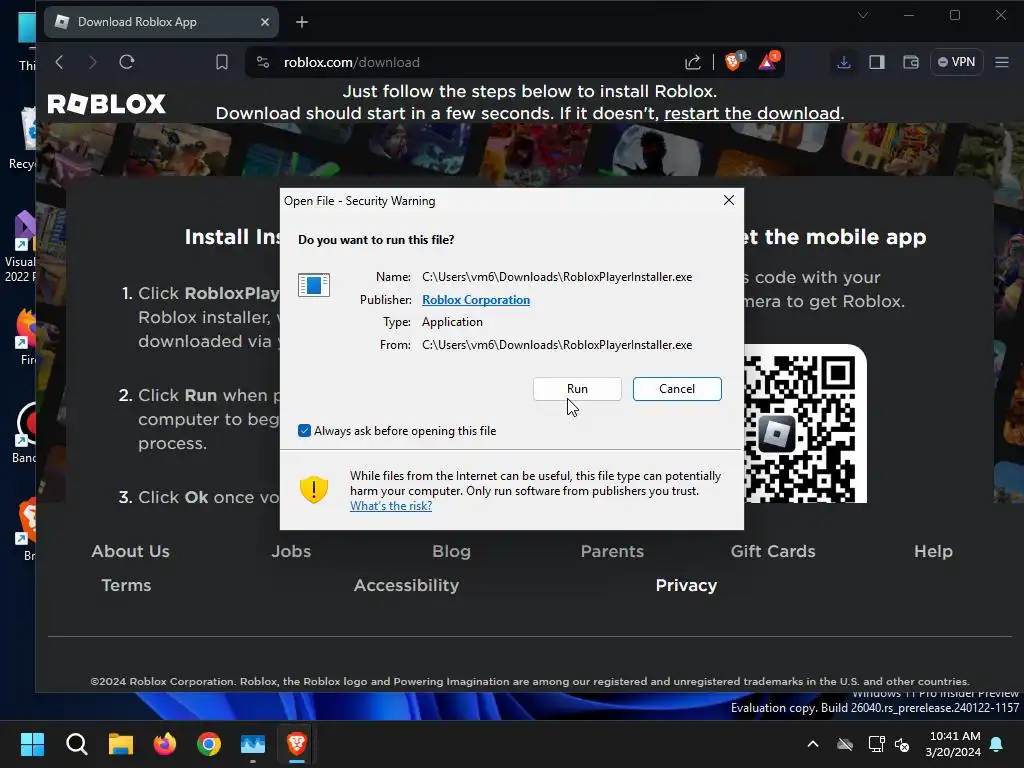The image size is (1024, 768).
Task: Click the share page icon
Action: (693, 62)
